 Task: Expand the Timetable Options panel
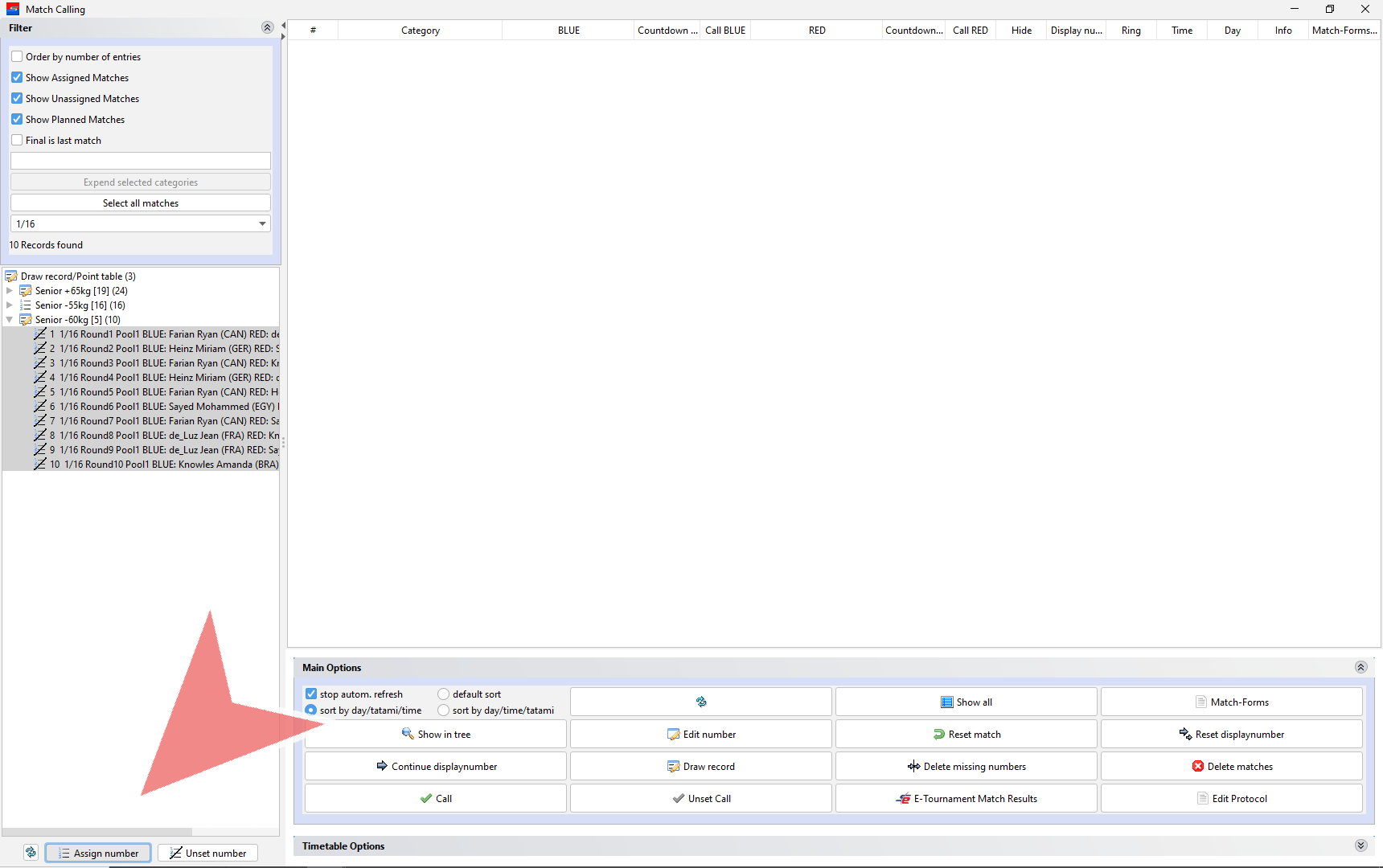[1360, 845]
